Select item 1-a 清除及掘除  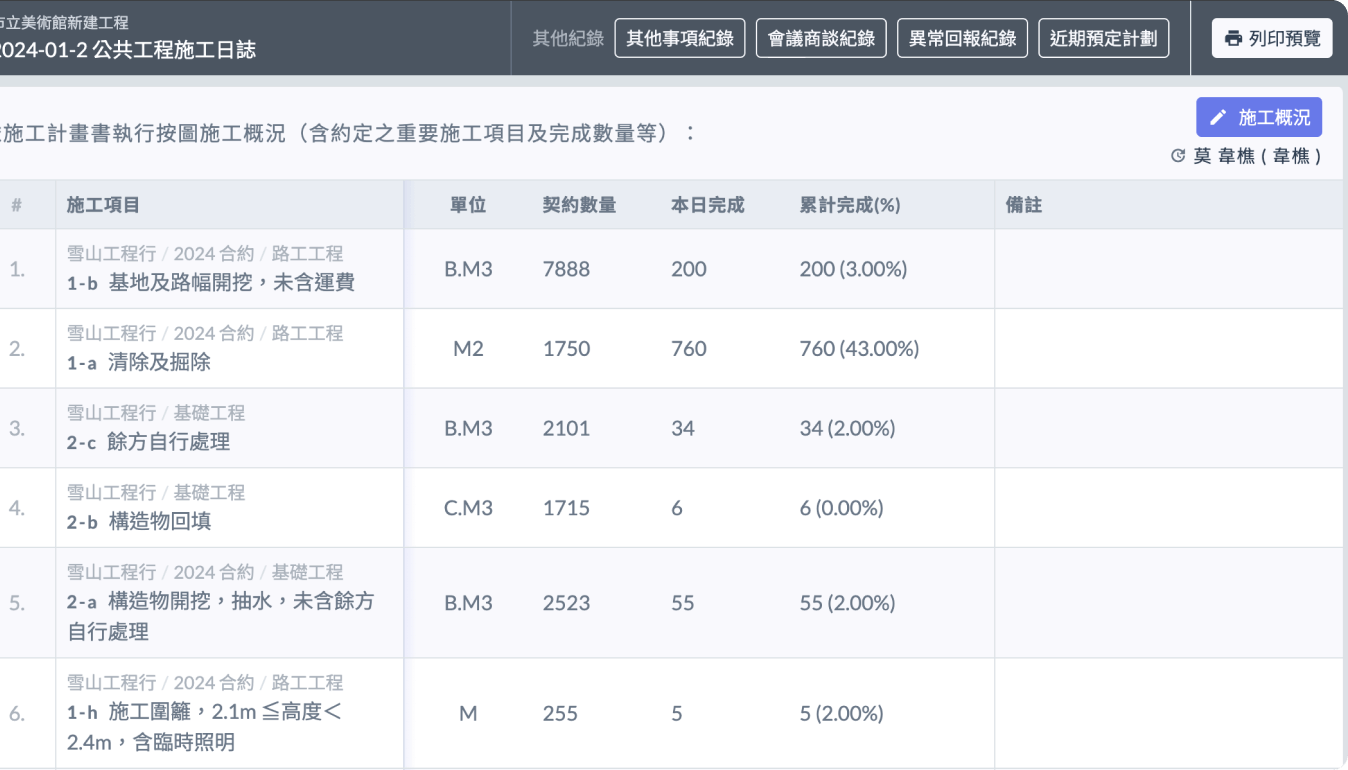point(139,363)
